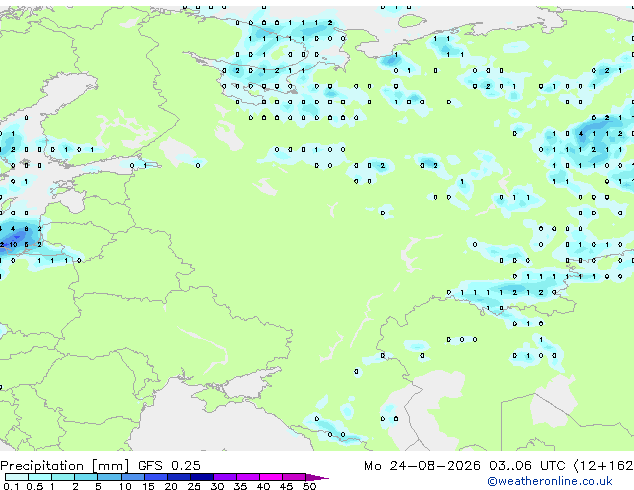Image resolution: width=634 pixels, height=490 pixels.
Task: Pick the 45–50 mm legend swatch
Action: [x=294, y=477]
